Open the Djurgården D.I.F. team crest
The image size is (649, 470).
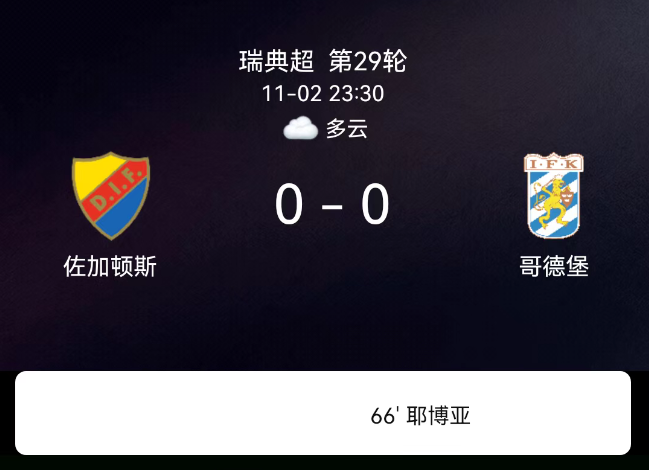click(111, 196)
